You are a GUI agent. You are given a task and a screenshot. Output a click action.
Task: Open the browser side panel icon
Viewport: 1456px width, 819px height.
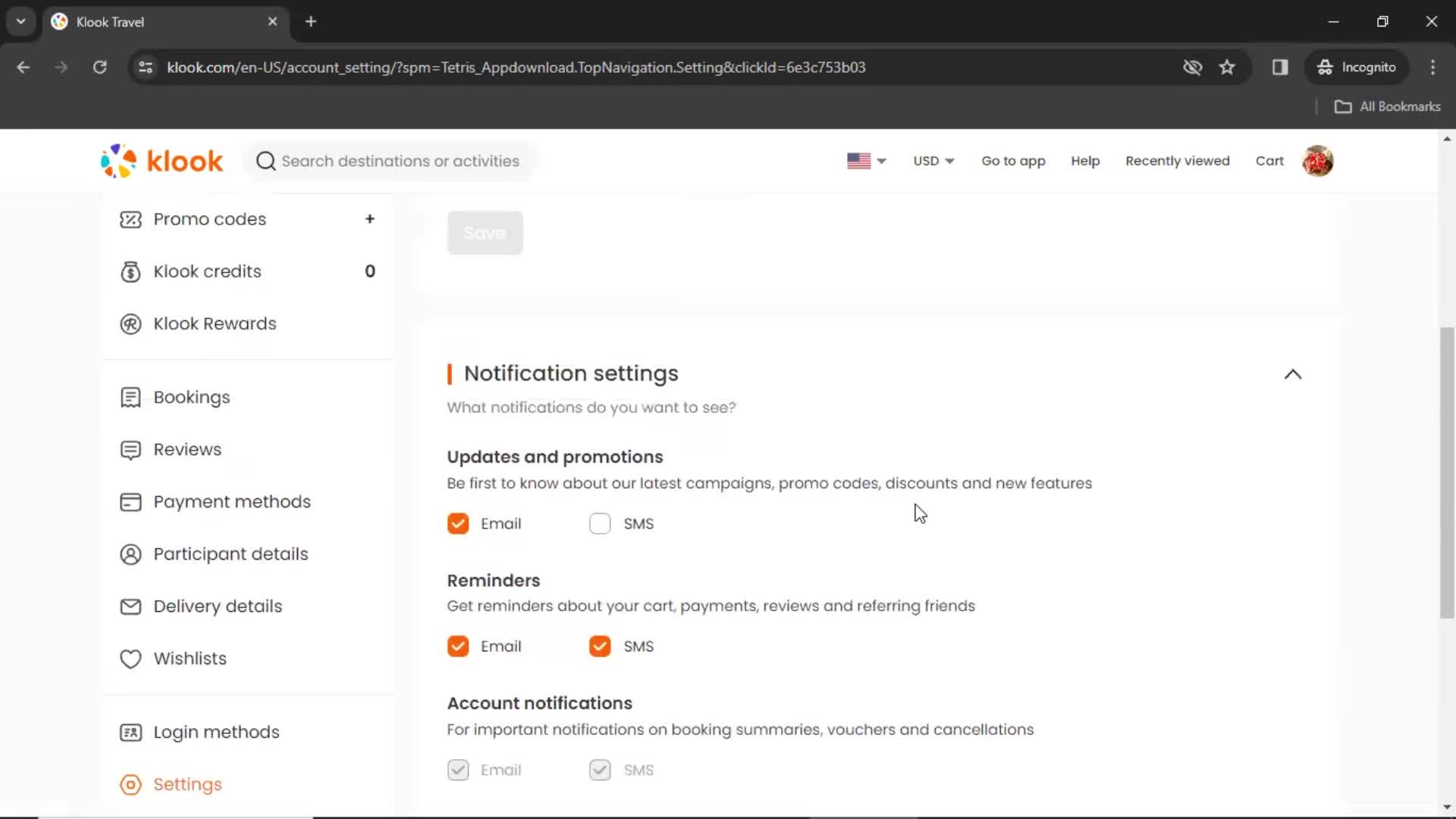(1280, 67)
